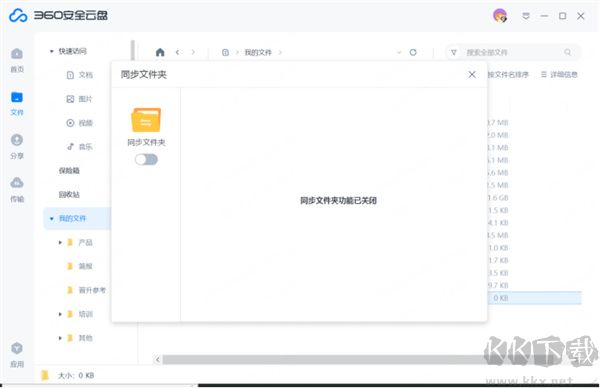Click the horizontal scrollbar left arrow
The width and height of the screenshot is (600, 388).
[158, 359]
